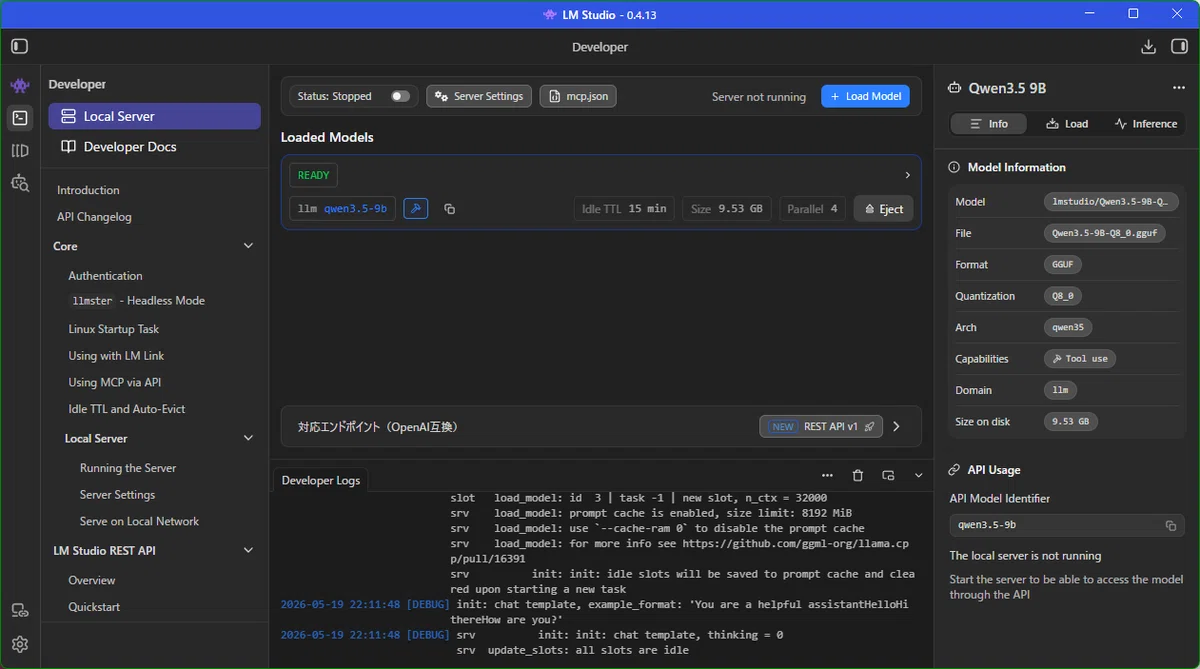Switch to the Info tab
The width and height of the screenshot is (1200, 669).
[988, 124]
